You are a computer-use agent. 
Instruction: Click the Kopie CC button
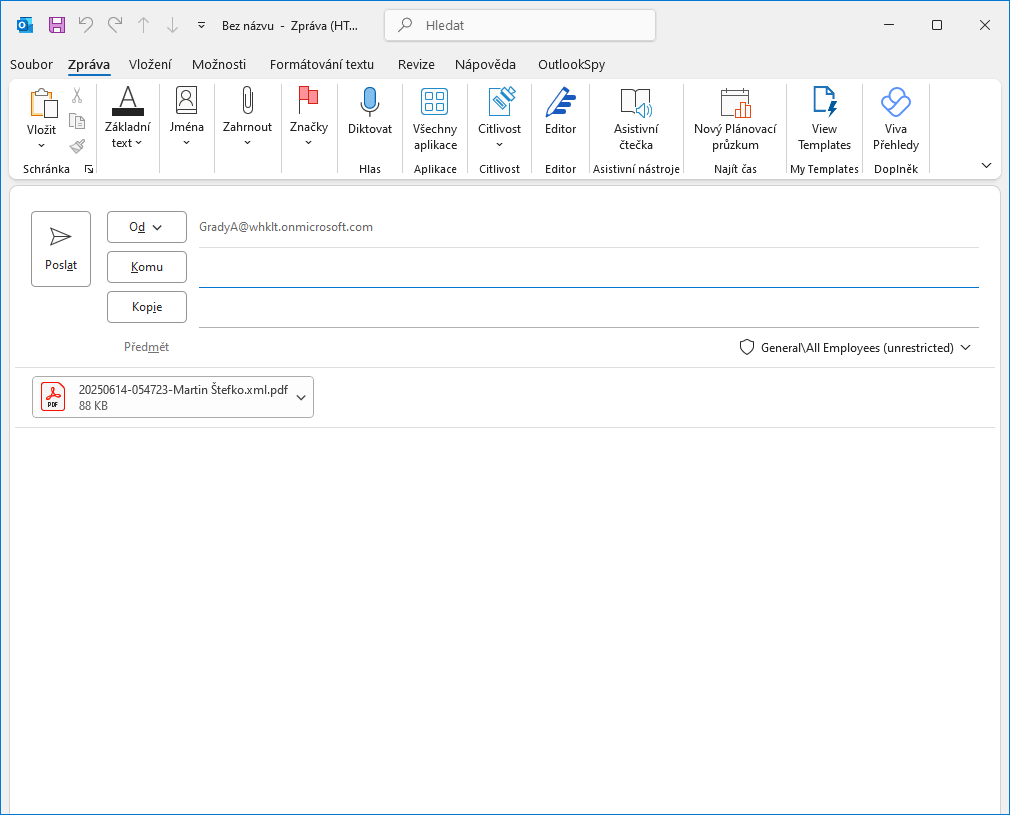(x=147, y=307)
